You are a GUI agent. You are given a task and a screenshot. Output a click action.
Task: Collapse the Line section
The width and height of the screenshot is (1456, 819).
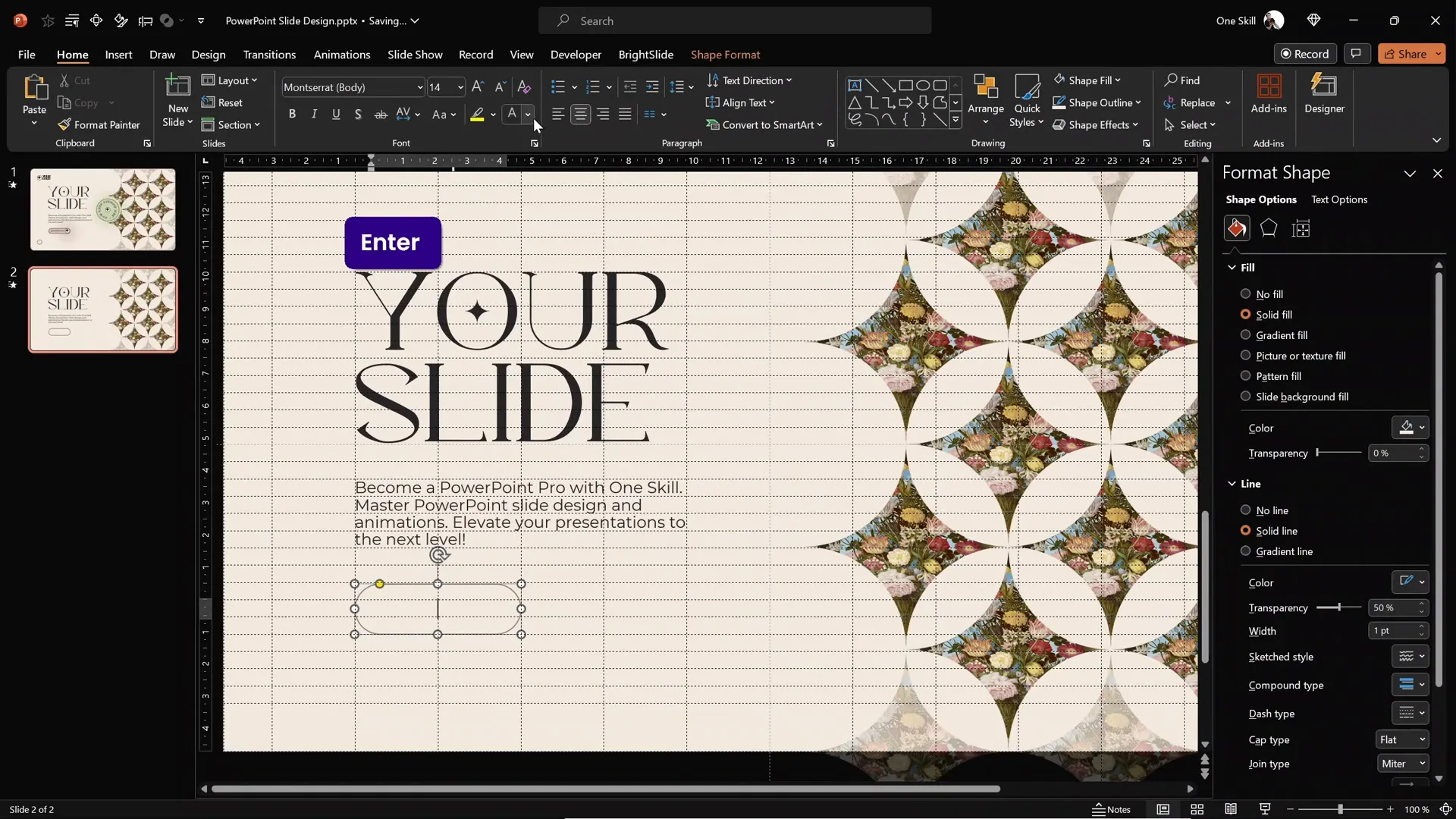1232,483
